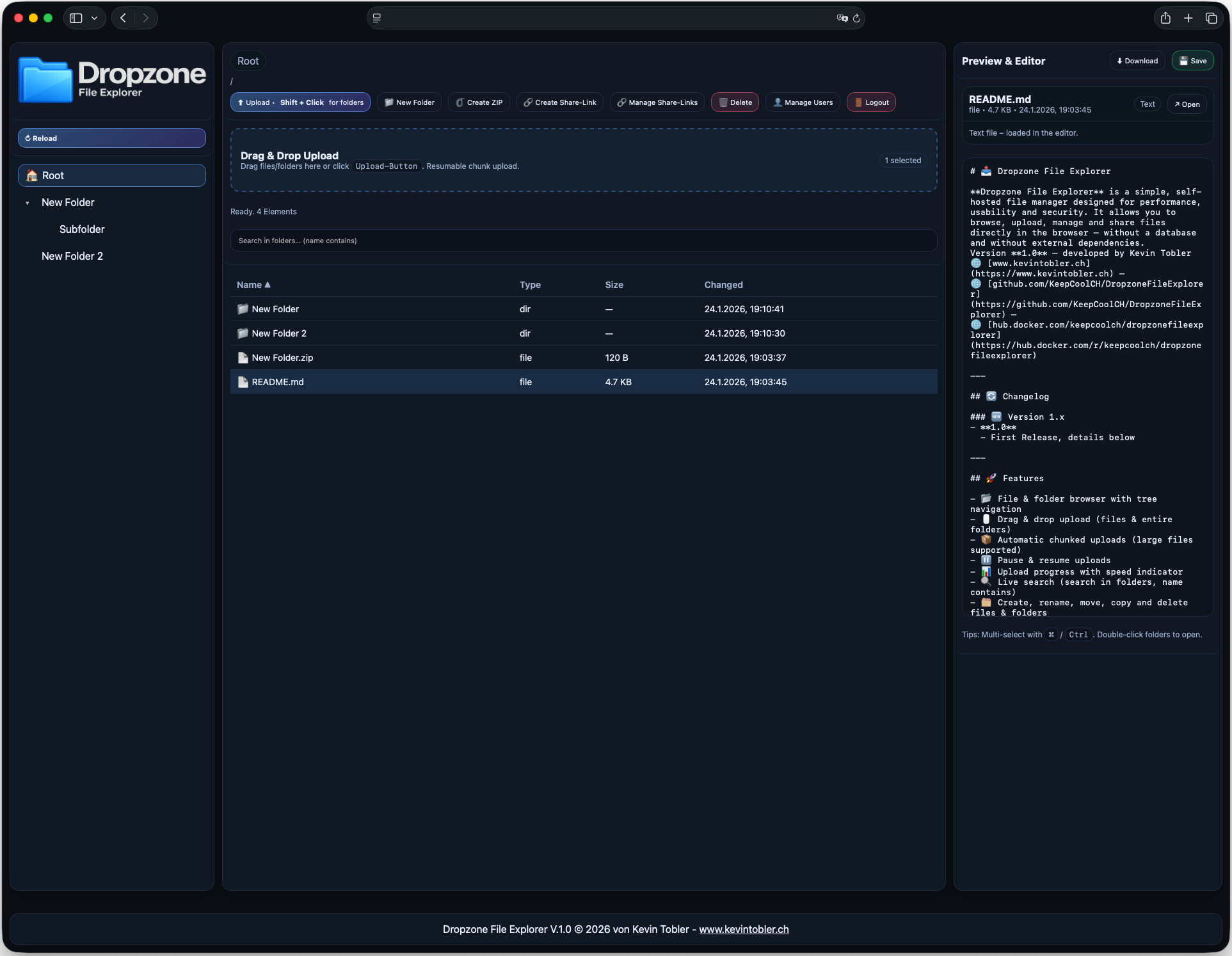This screenshot has height=956, width=1232.
Task: Collapse New Folder in the folder tree
Action: coord(27,202)
